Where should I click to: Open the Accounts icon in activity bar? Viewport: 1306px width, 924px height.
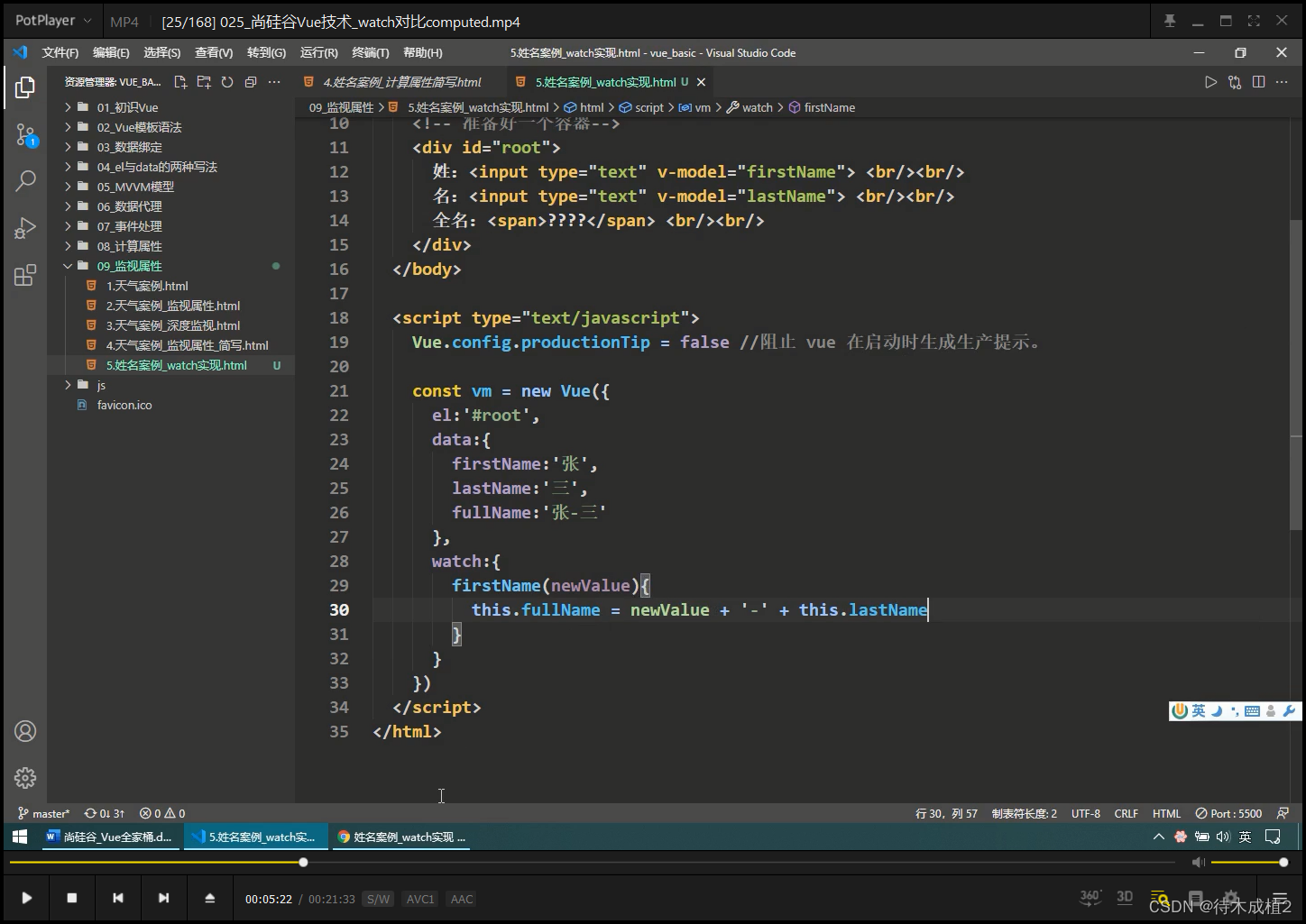pos(25,731)
